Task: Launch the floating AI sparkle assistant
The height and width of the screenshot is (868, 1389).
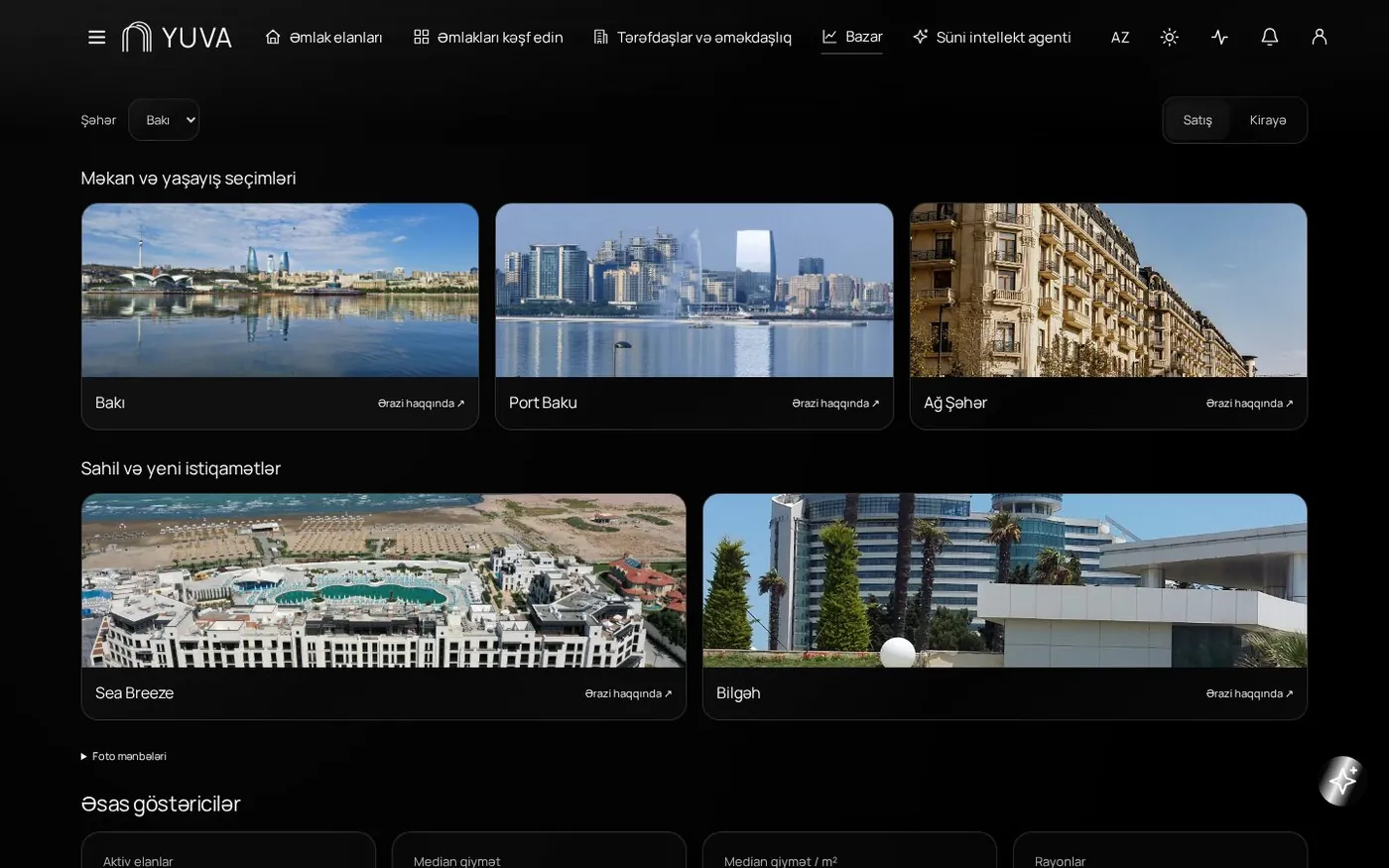Action: 1342,781
